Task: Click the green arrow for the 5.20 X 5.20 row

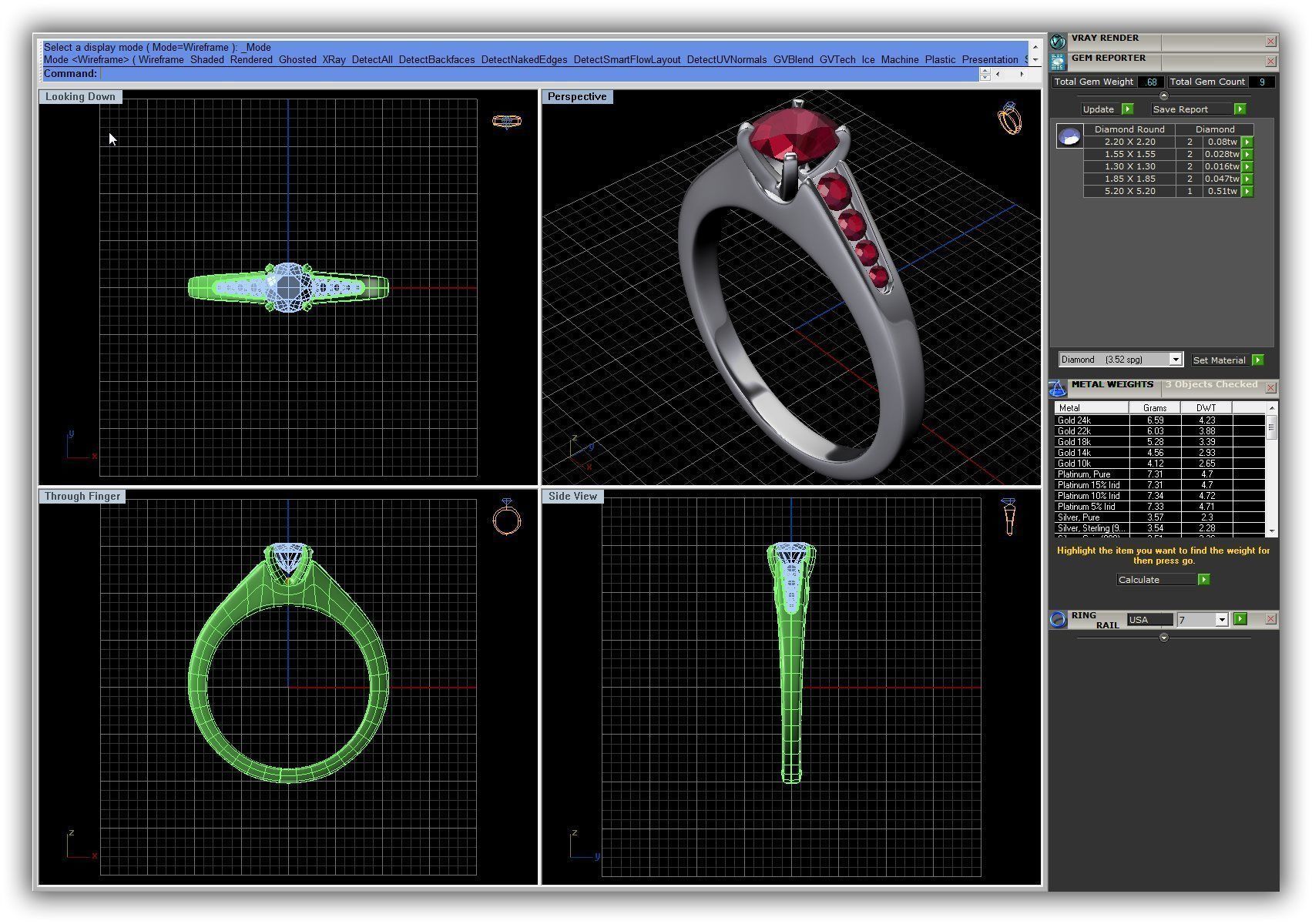Action: click(x=1247, y=192)
